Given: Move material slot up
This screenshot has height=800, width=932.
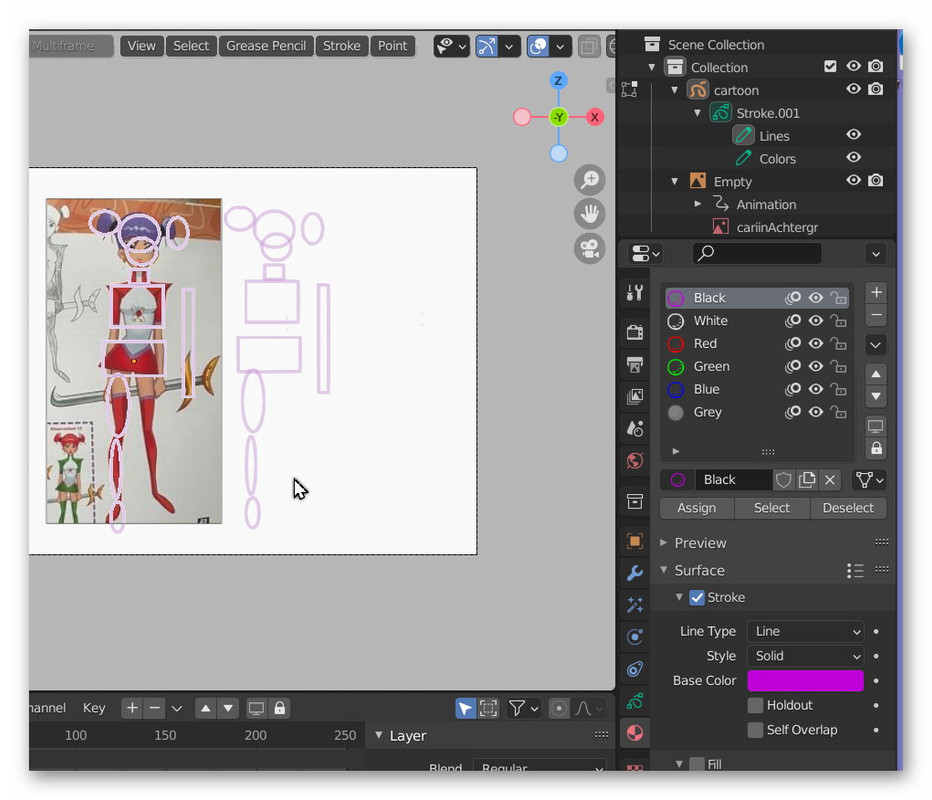Looking at the screenshot, I should click(876, 374).
